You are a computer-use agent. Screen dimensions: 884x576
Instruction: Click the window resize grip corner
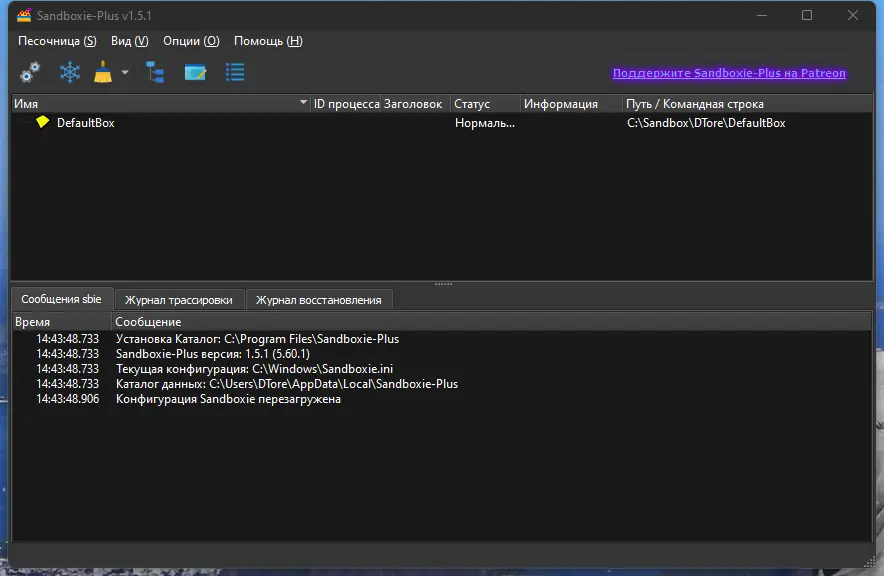tap(869, 561)
